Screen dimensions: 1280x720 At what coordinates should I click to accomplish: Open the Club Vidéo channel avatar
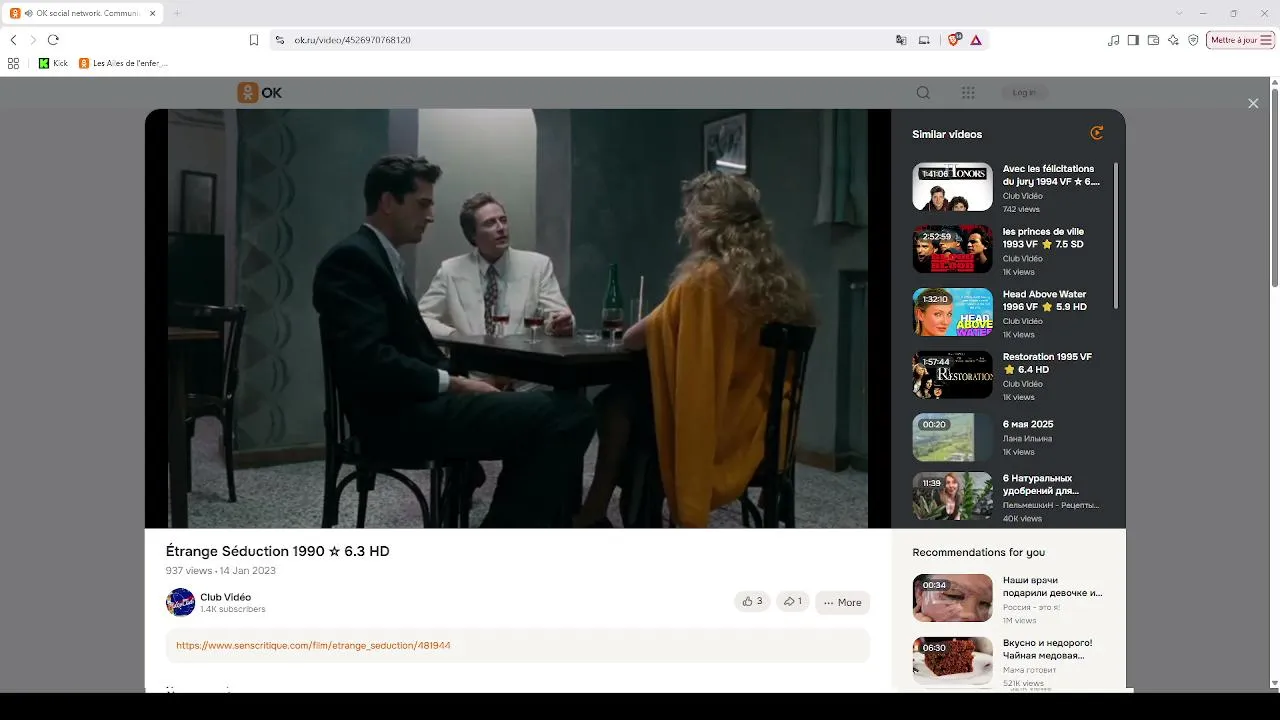tap(180, 602)
